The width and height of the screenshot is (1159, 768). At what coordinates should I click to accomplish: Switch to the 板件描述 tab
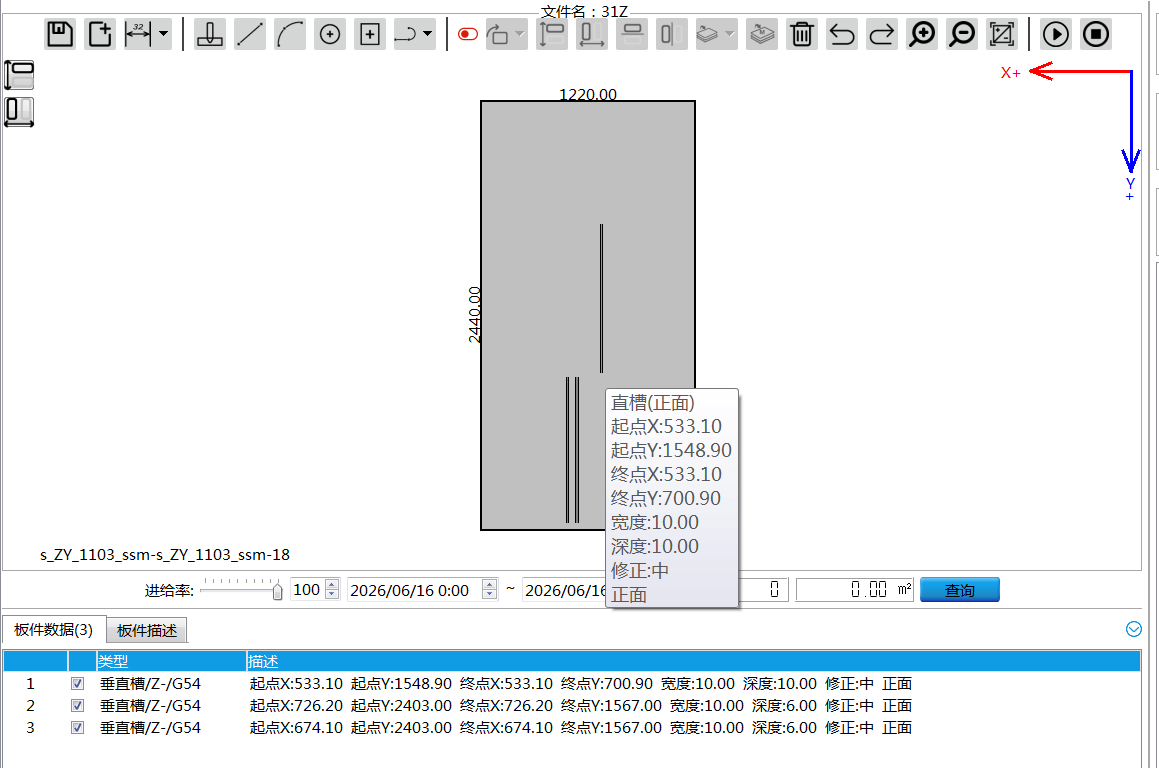point(147,631)
